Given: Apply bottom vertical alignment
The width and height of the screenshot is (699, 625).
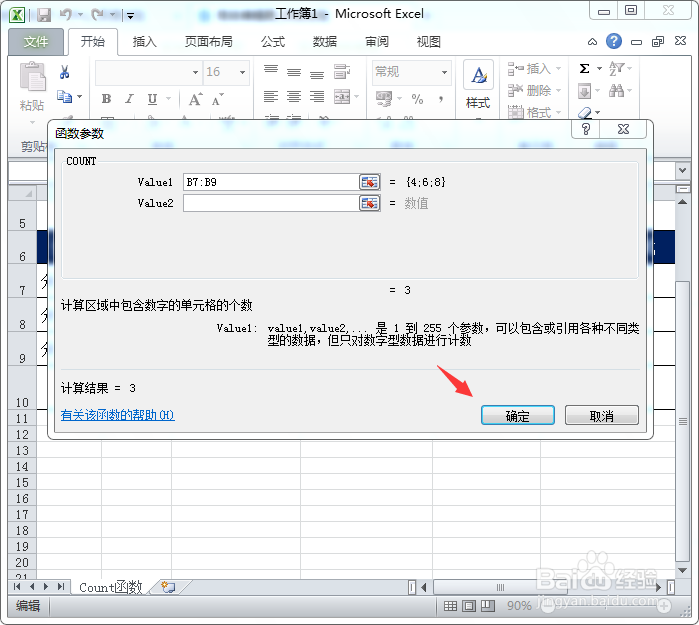Looking at the screenshot, I should pos(317,74).
